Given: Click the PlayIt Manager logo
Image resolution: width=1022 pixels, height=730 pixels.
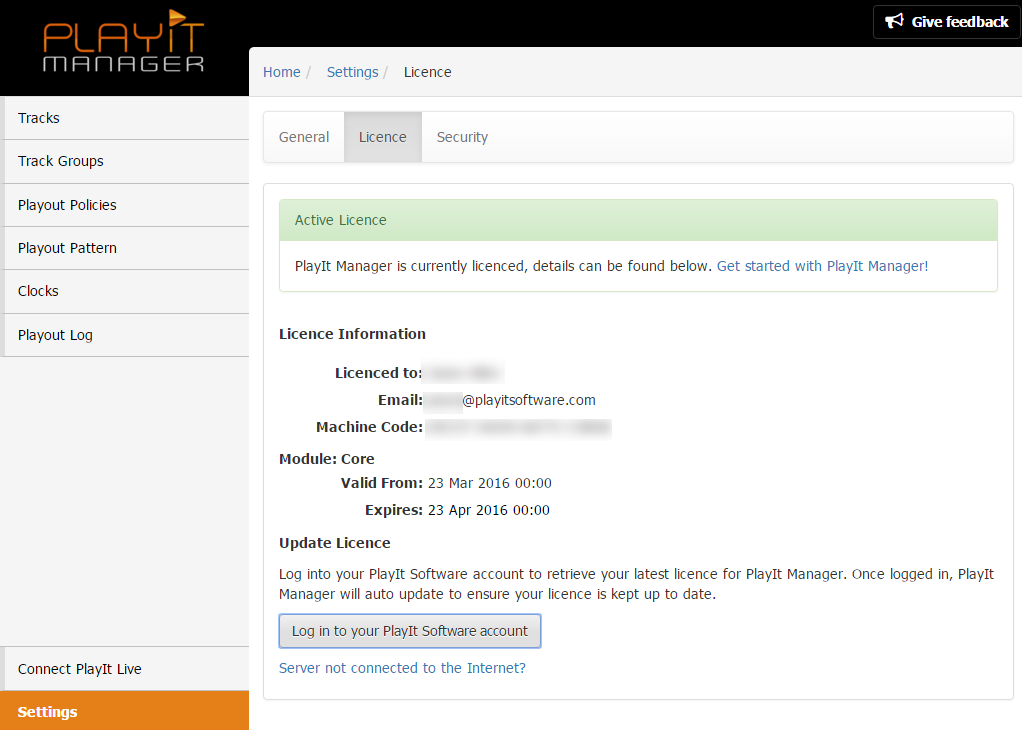Looking at the screenshot, I should [x=123, y=42].
